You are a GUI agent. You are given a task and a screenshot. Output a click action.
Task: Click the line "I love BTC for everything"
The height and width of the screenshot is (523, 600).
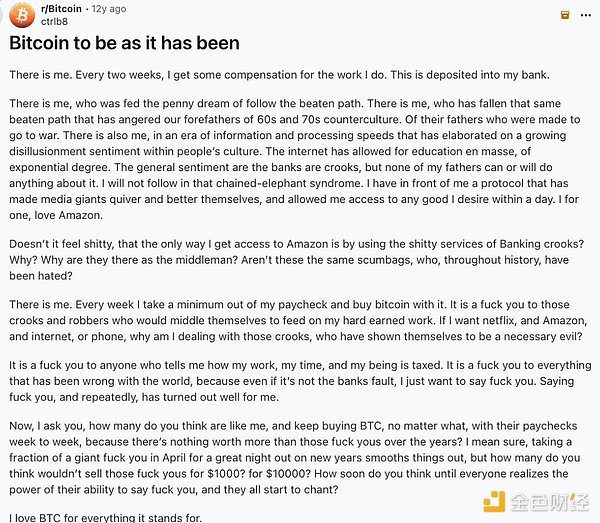(x=105, y=518)
